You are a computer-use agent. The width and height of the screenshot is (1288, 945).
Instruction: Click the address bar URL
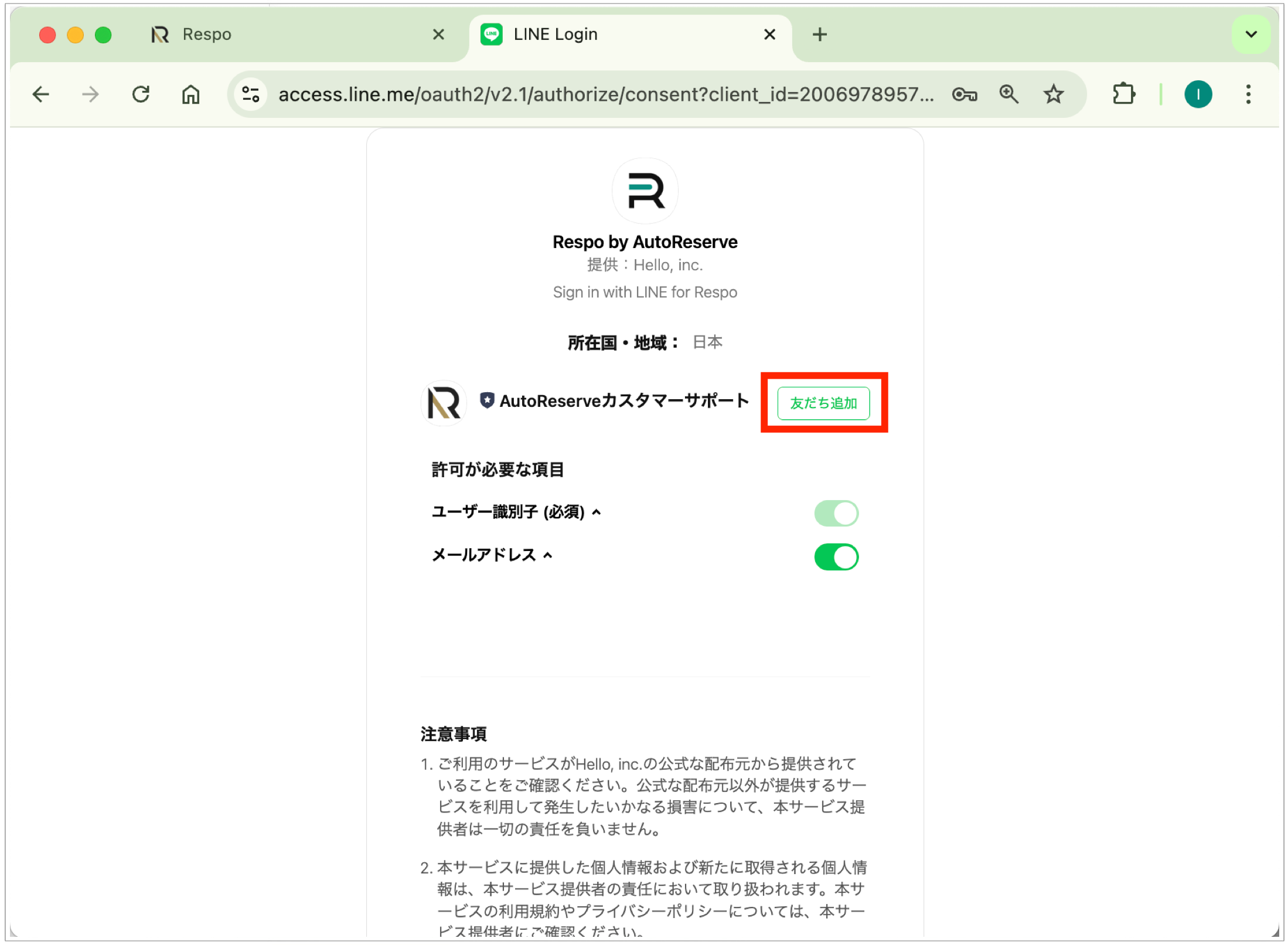606,94
